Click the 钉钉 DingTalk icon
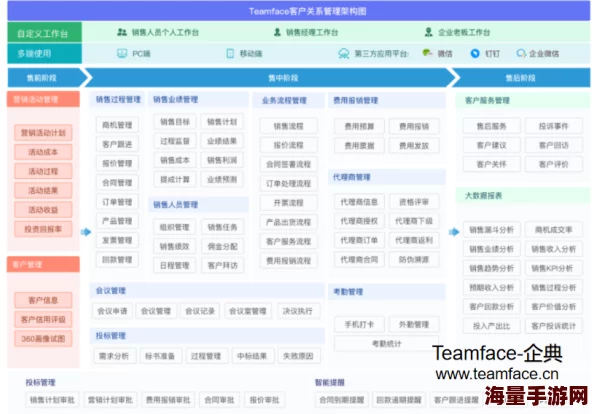The width and height of the screenshot is (594, 414). point(475,53)
